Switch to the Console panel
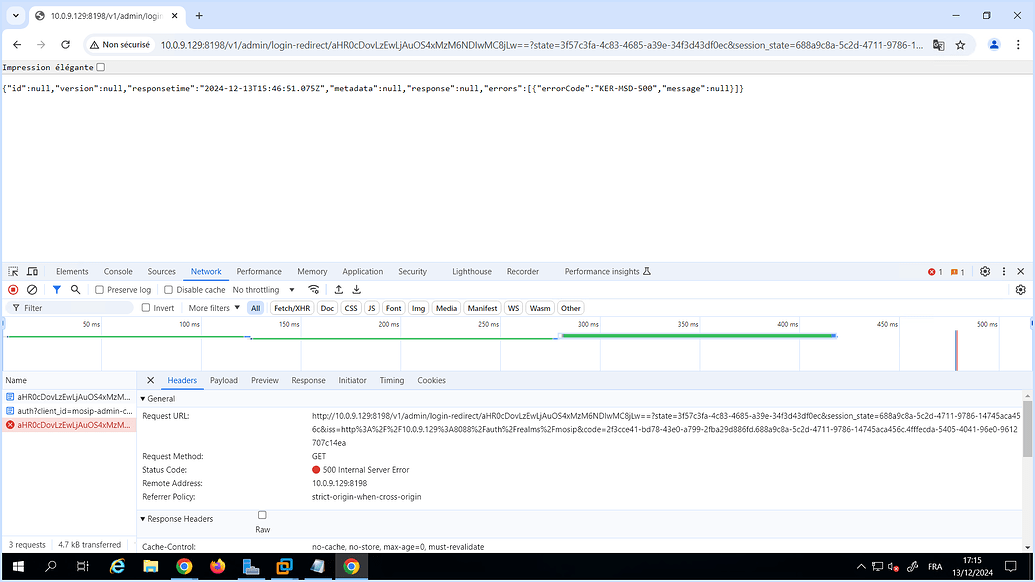 pyautogui.click(x=117, y=271)
